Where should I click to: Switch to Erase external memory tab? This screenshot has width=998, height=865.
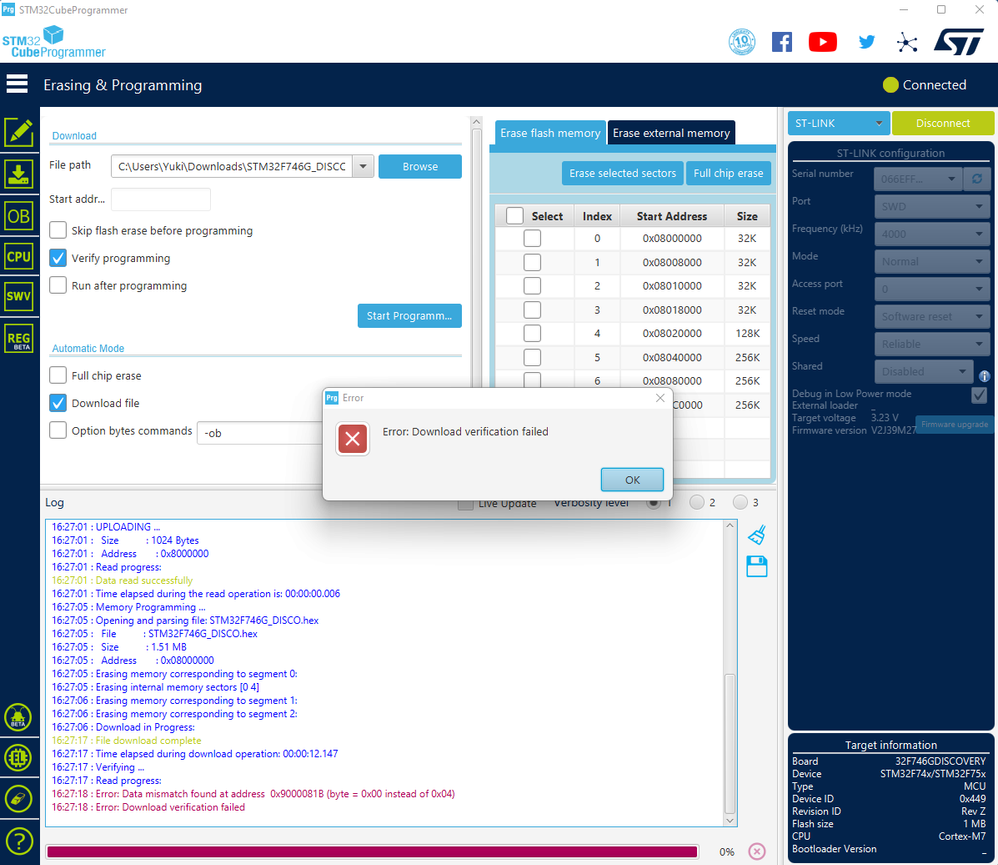pyautogui.click(x=671, y=133)
